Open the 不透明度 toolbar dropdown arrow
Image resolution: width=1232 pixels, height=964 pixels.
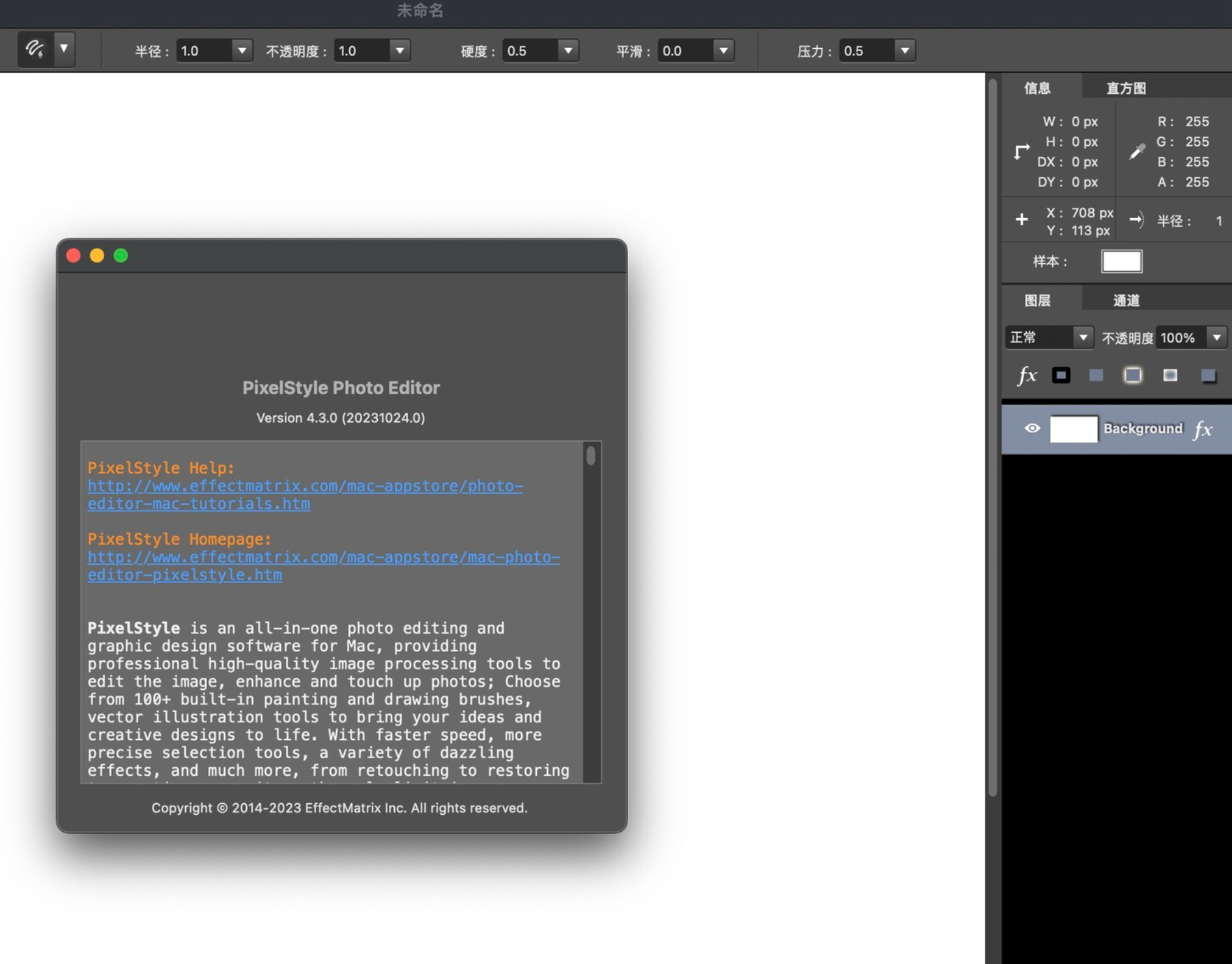[x=399, y=51]
